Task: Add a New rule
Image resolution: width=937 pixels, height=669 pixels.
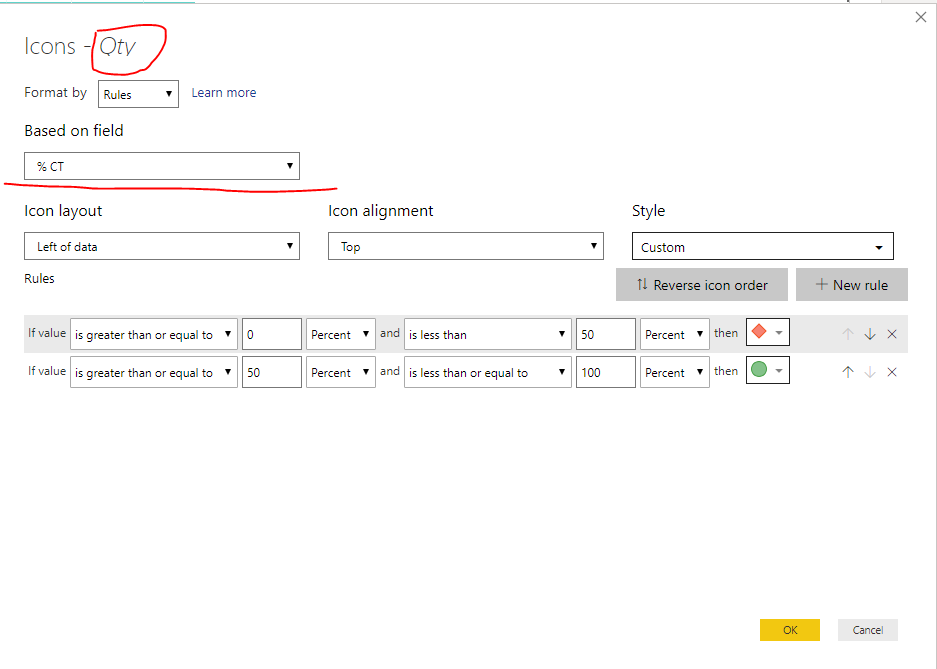Action: coord(852,285)
